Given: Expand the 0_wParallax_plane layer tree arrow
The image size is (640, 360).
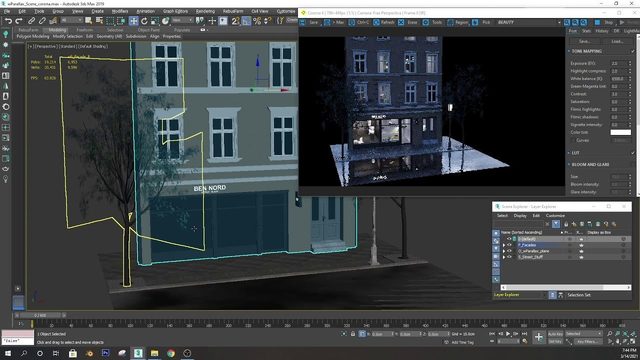Looking at the screenshot, I should coord(504,251).
